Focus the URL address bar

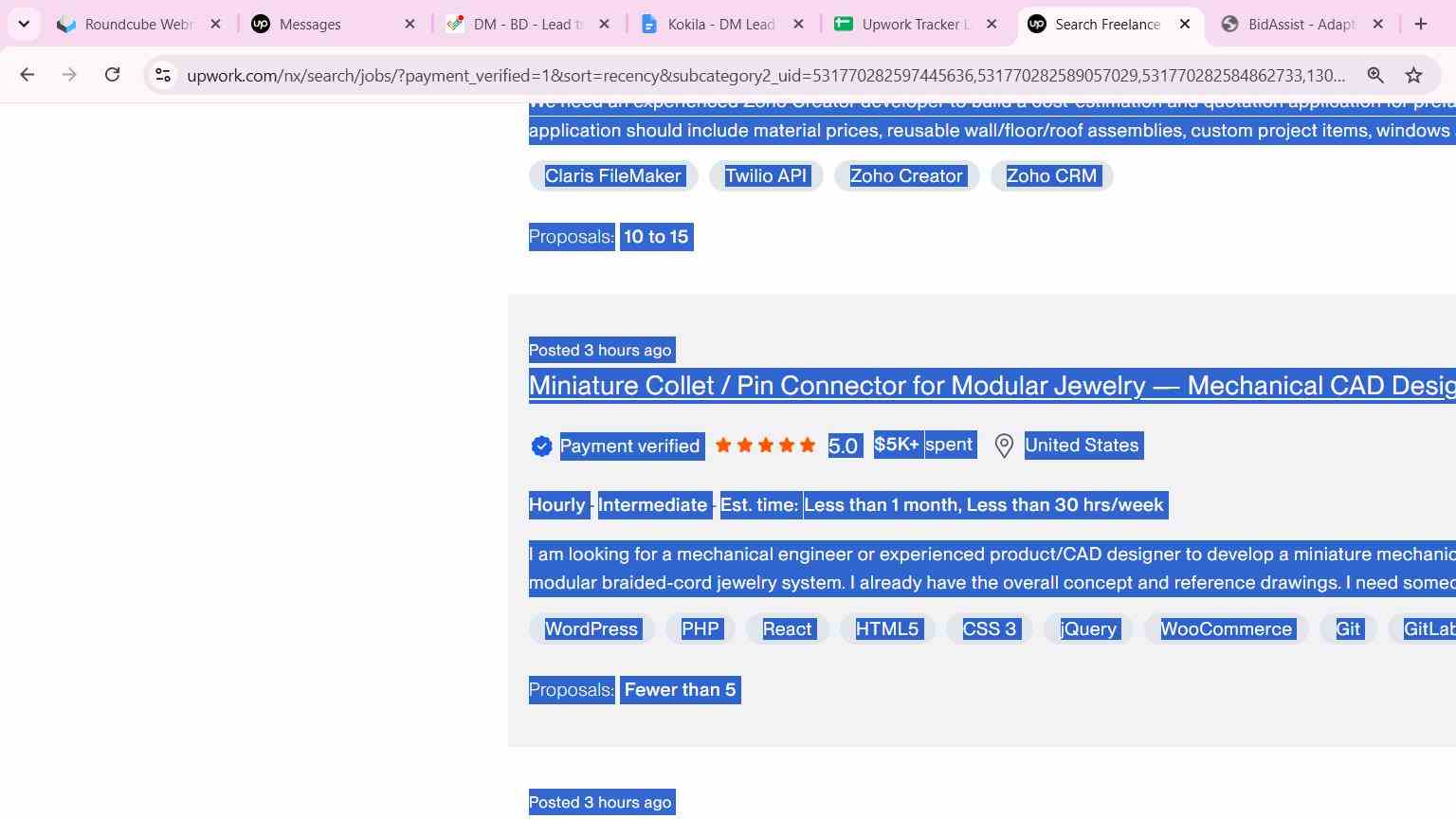point(766,75)
